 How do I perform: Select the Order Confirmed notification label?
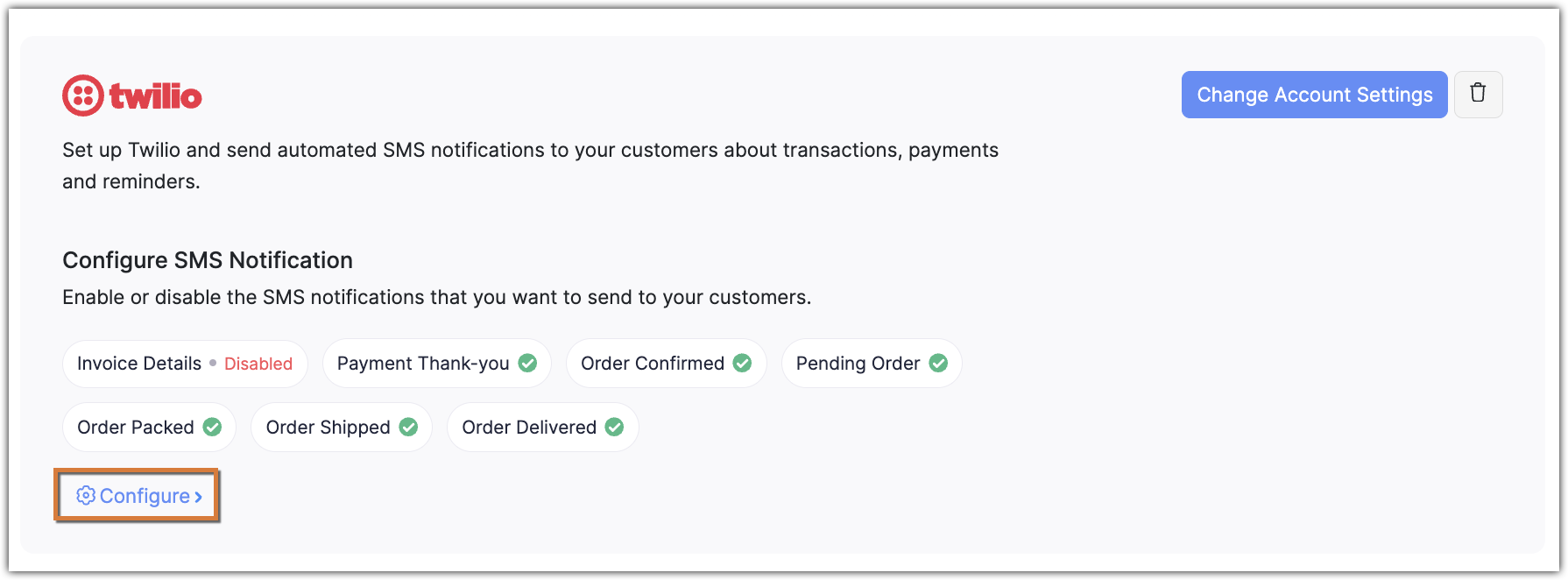(653, 364)
